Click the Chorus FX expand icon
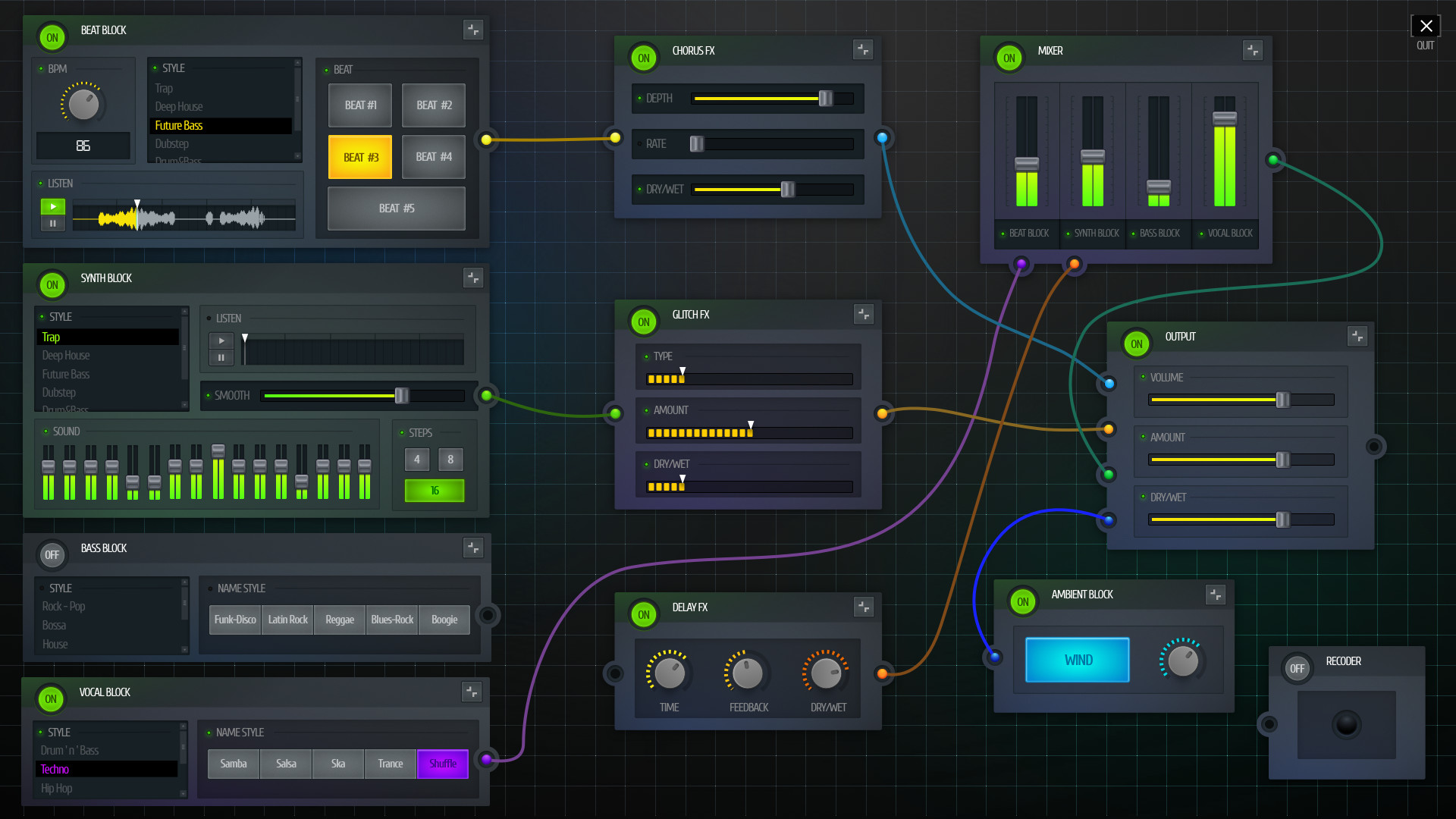Image resolution: width=1456 pixels, height=819 pixels. point(862,49)
